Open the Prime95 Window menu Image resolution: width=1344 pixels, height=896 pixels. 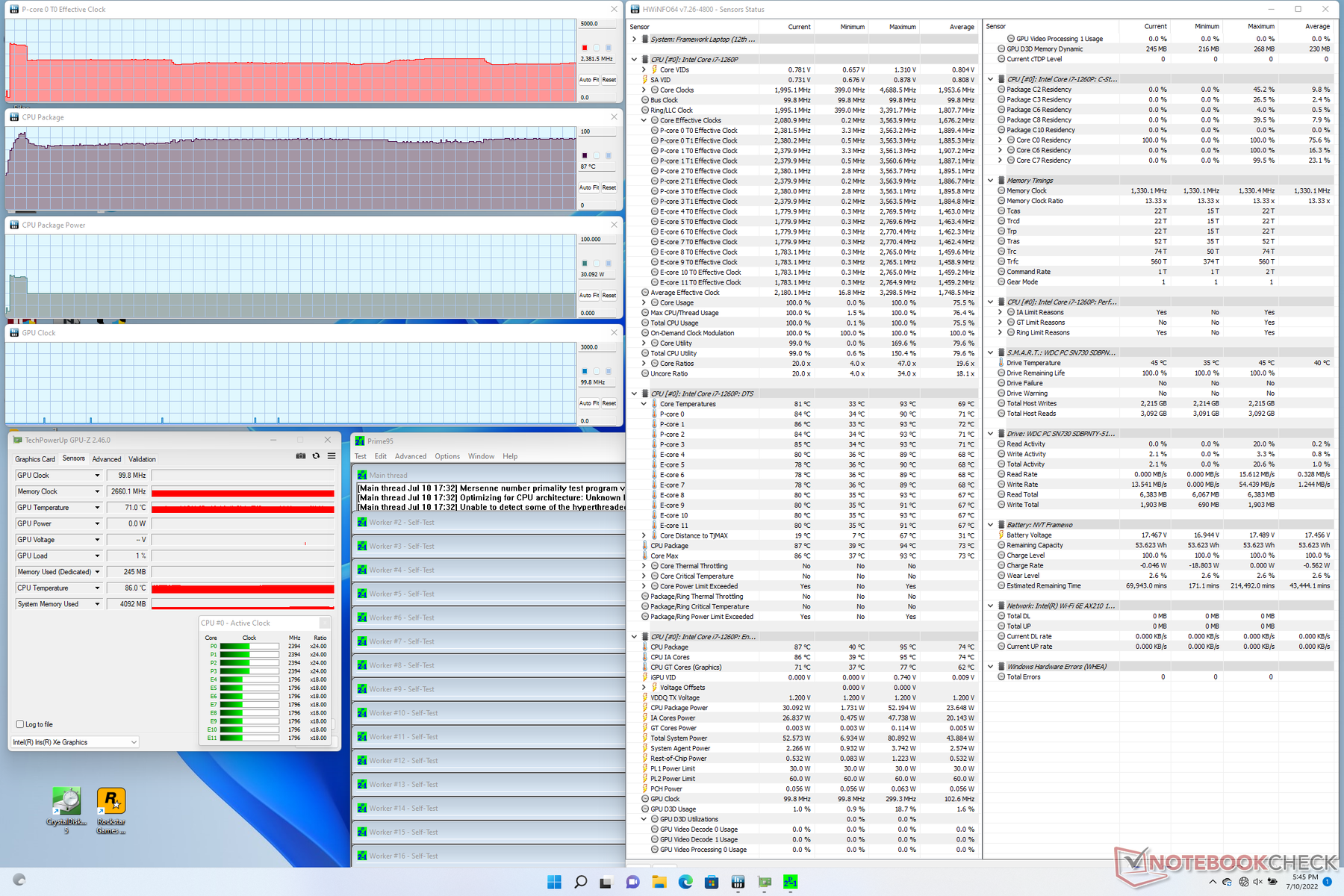pyautogui.click(x=481, y=456)
